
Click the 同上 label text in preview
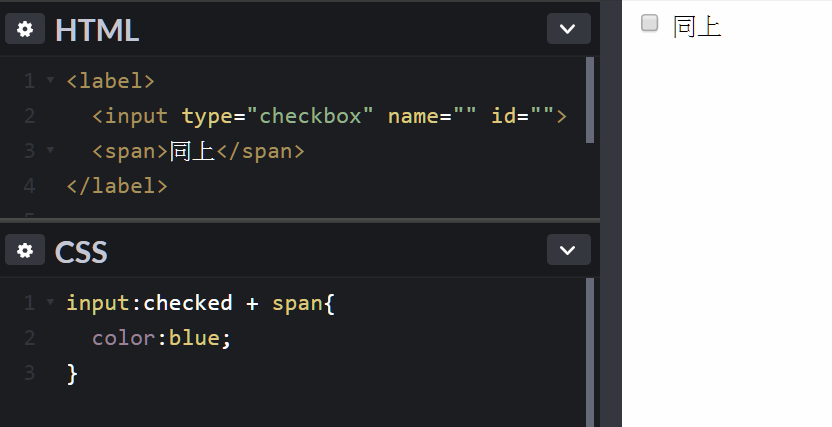click(697, 27)
